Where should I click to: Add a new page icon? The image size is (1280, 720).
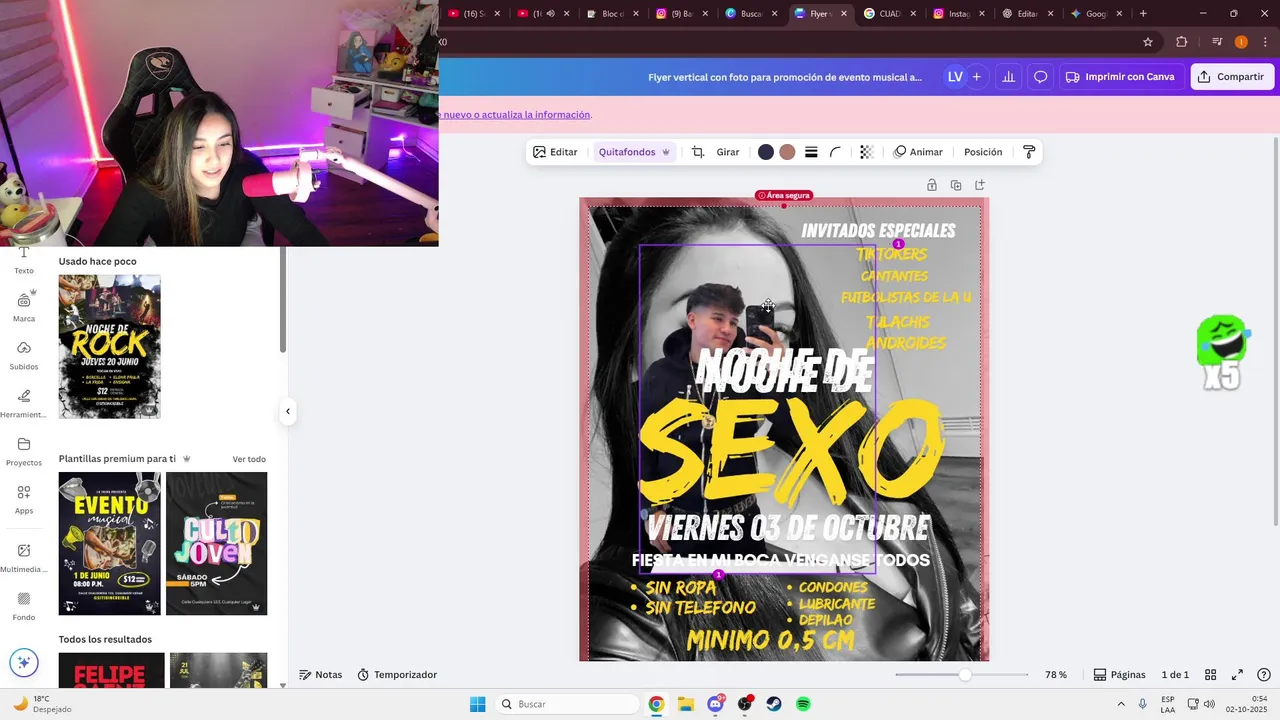click(980, 185)
